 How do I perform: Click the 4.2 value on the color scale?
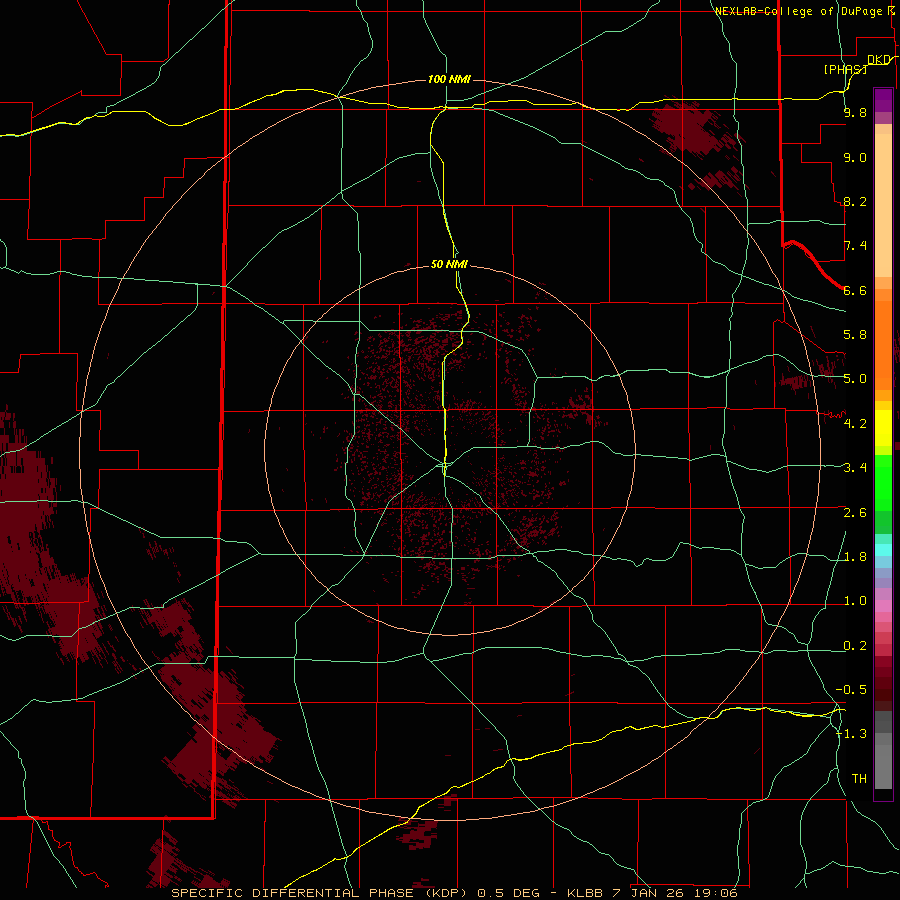855,424
